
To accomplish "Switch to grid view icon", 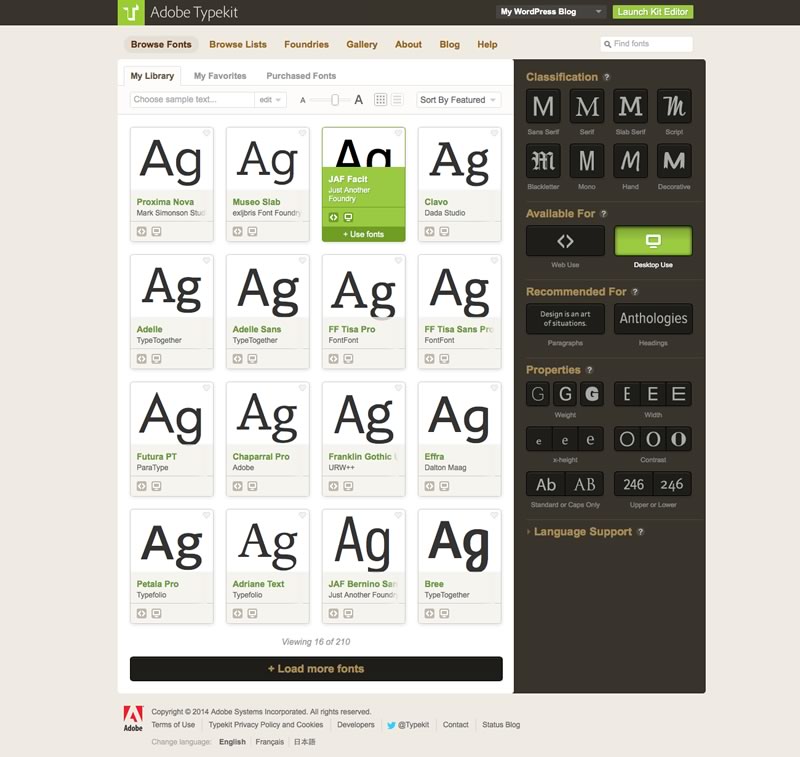I will (x=381, y=99).
